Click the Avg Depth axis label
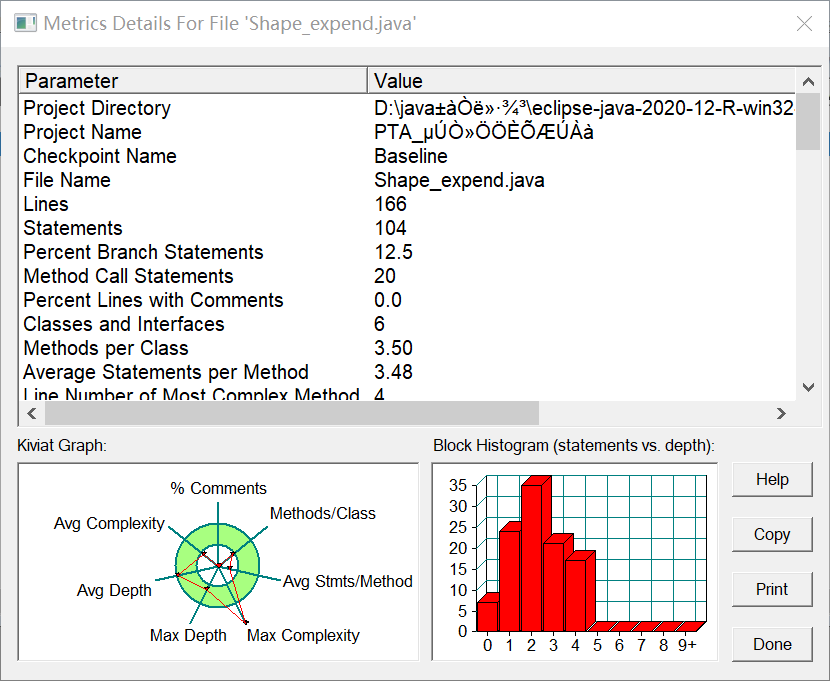830x681 pixels. [114, 590]
